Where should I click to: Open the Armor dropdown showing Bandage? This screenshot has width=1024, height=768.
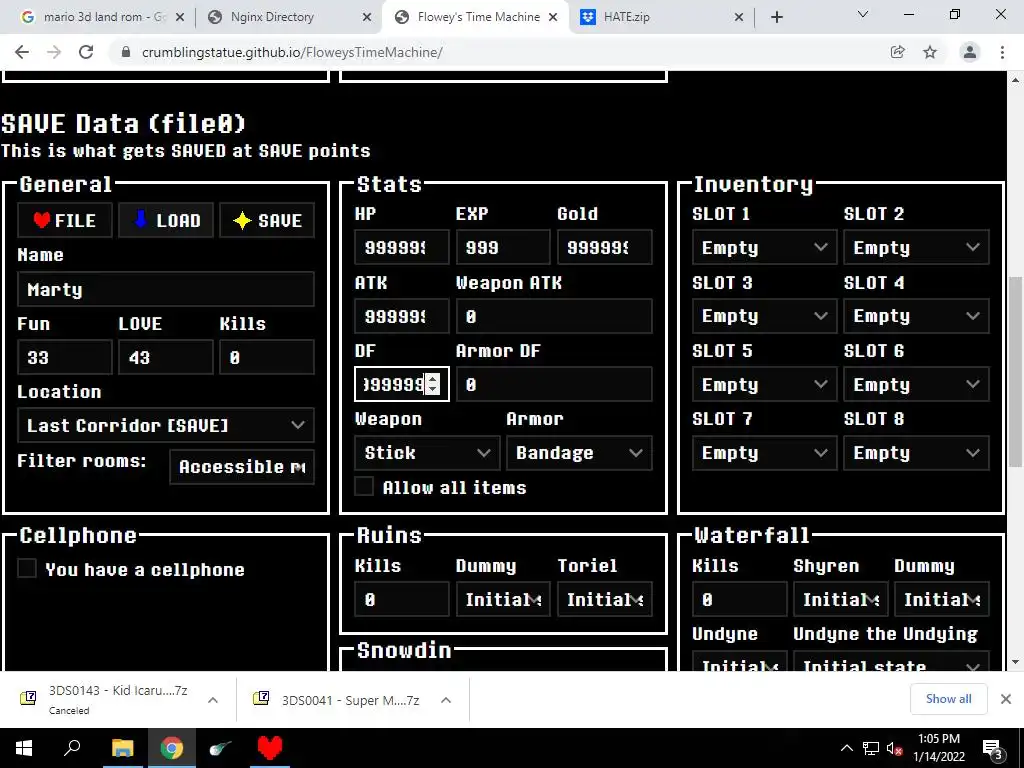(x=579, y=453)
